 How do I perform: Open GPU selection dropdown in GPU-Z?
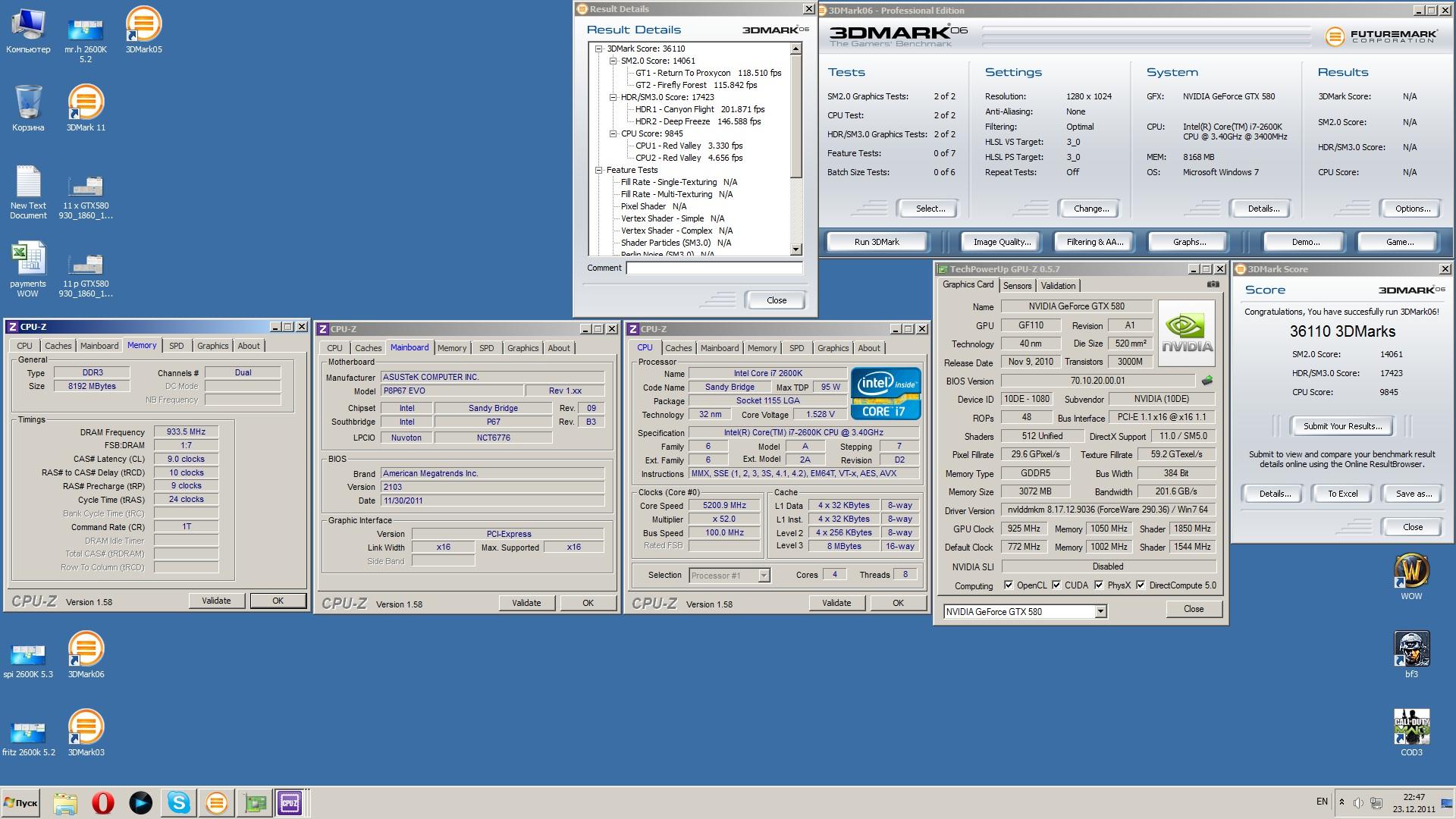click(1100, 611)
